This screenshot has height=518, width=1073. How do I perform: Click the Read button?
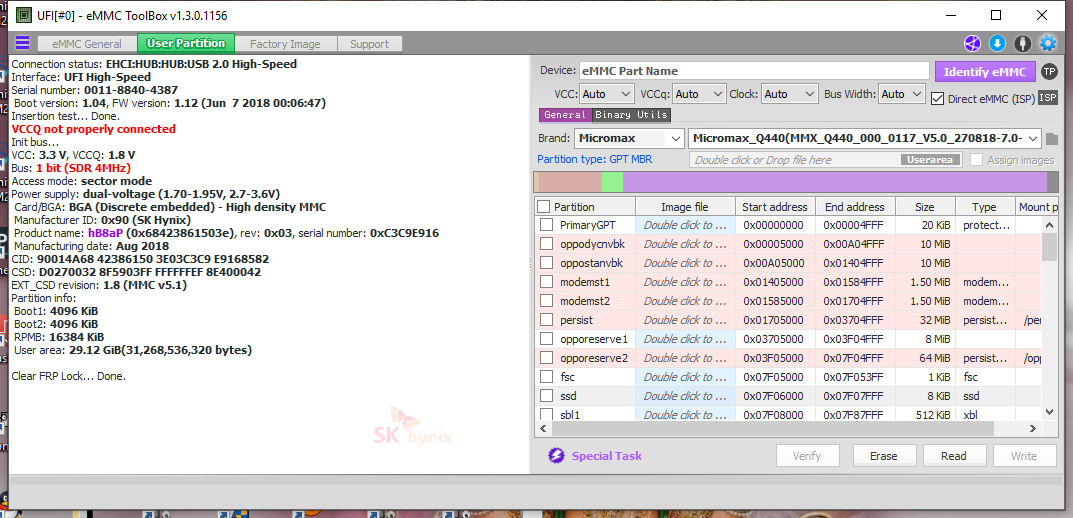(954, 456)
